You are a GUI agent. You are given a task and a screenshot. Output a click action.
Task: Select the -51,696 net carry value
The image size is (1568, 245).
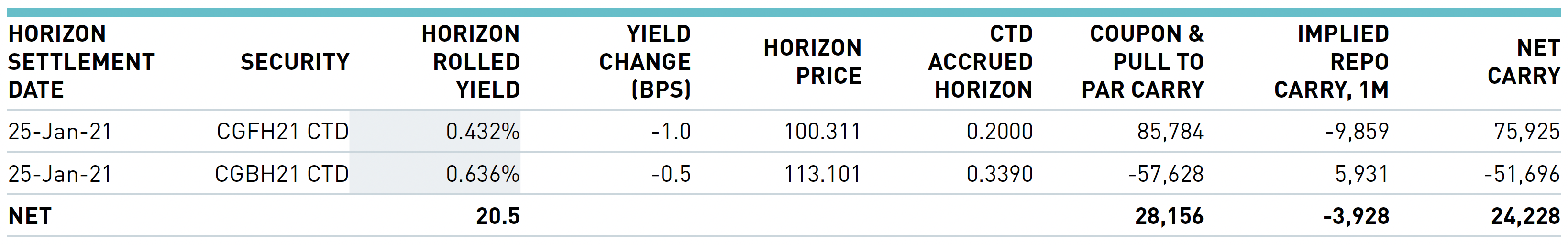point(1522,174)
